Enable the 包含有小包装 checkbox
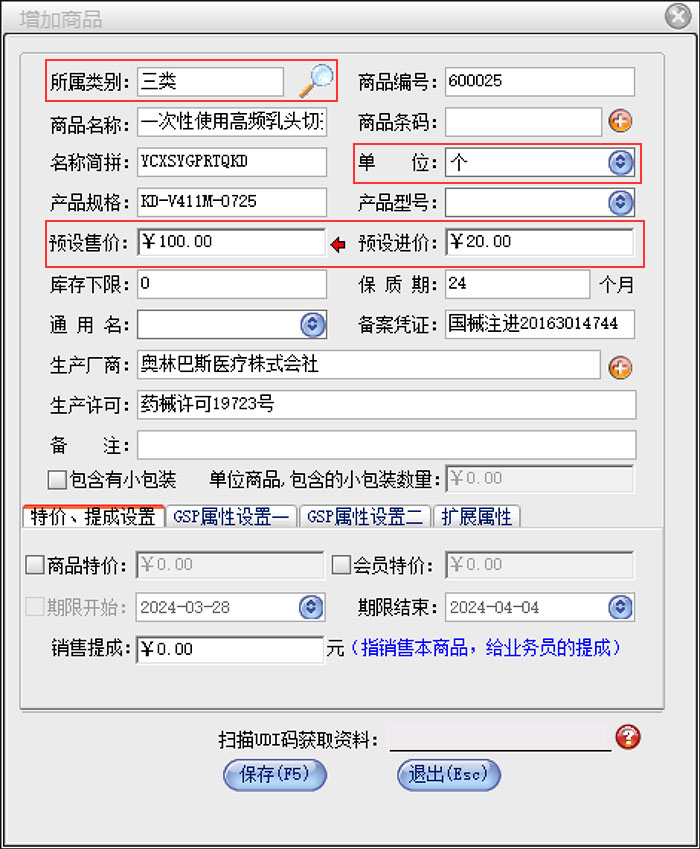Image resolution: width=700 pixels, height=849 pixels. coord(58,479)
